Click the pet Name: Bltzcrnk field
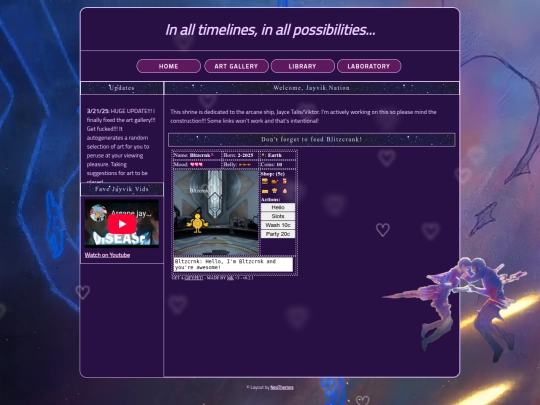This screenshot has width=540, height=405. click(x=196, y=155)
